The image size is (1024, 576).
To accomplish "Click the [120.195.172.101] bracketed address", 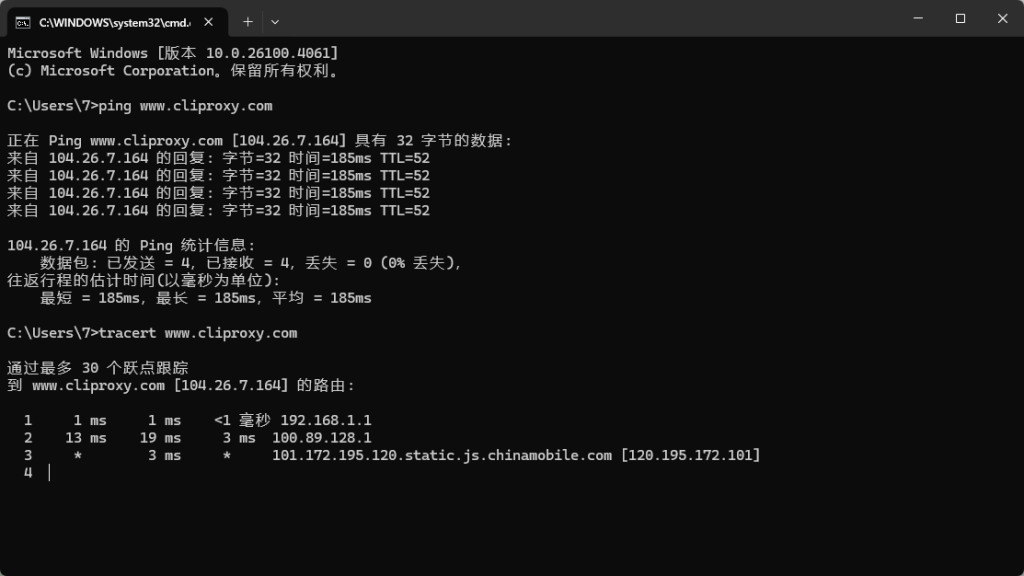I will (690, 455).
